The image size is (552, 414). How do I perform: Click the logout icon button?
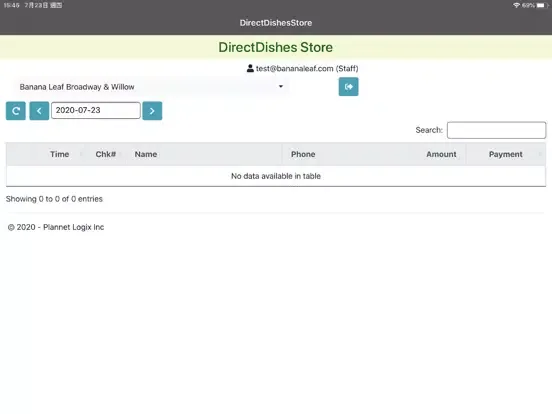pyautogui.click(x=349, y=87)
